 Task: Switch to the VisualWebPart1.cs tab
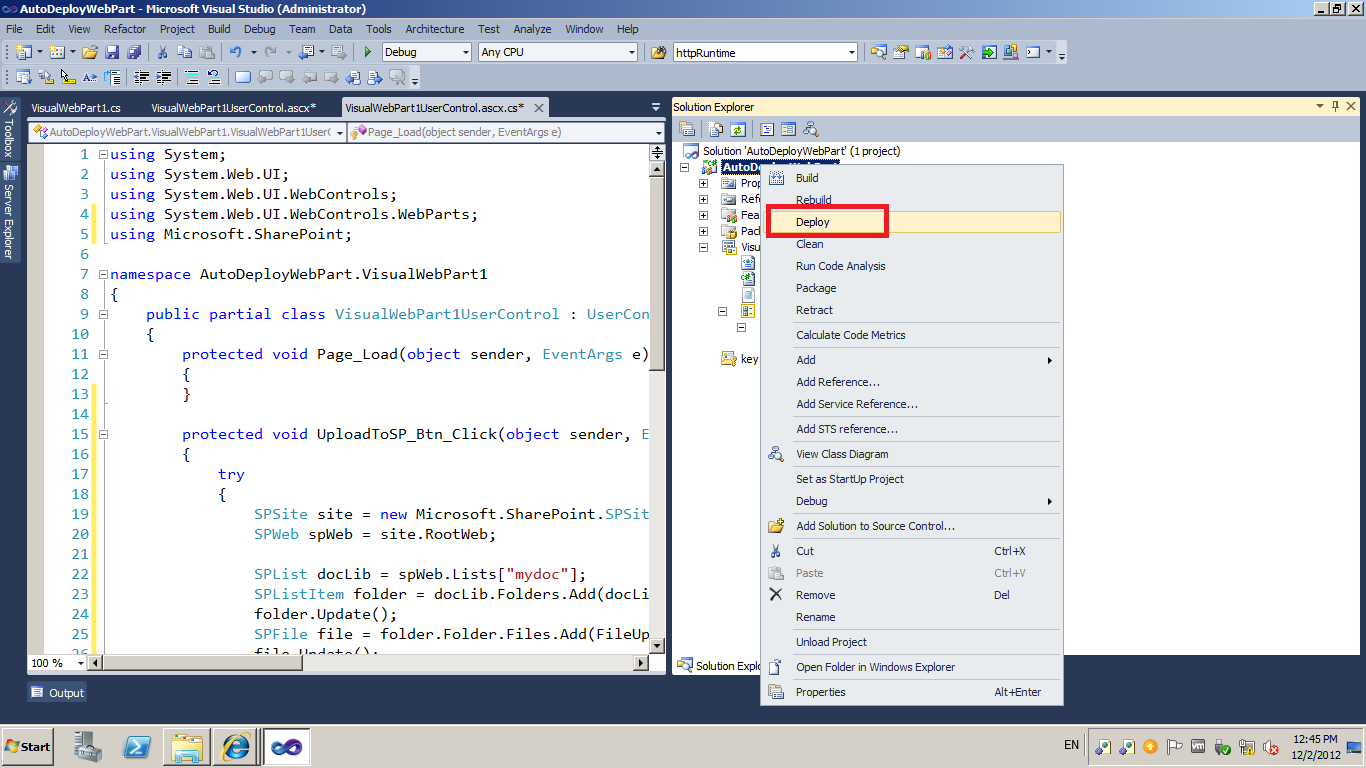(x=77, y=106)
